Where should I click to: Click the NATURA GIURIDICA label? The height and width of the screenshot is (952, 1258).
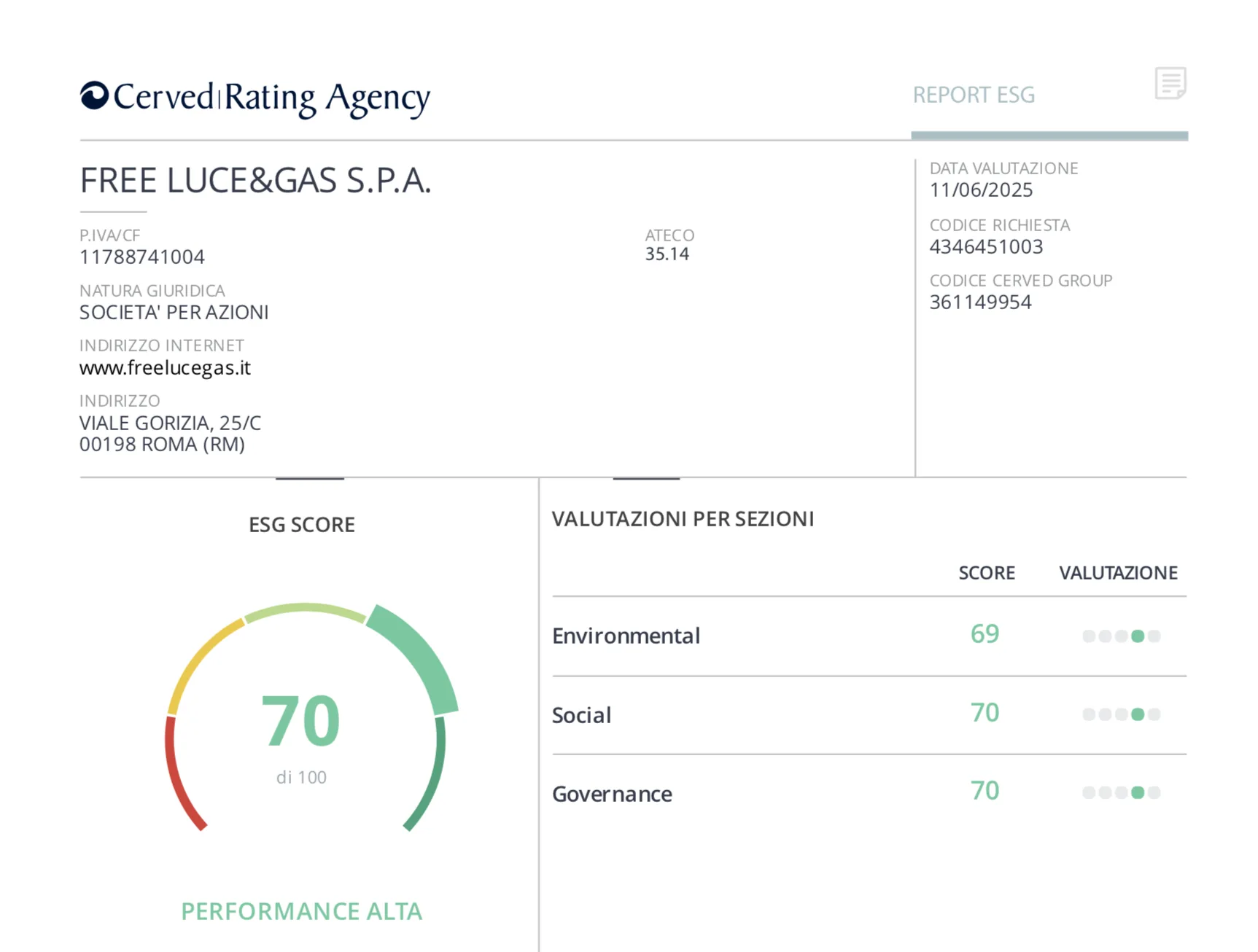point(152,291)
